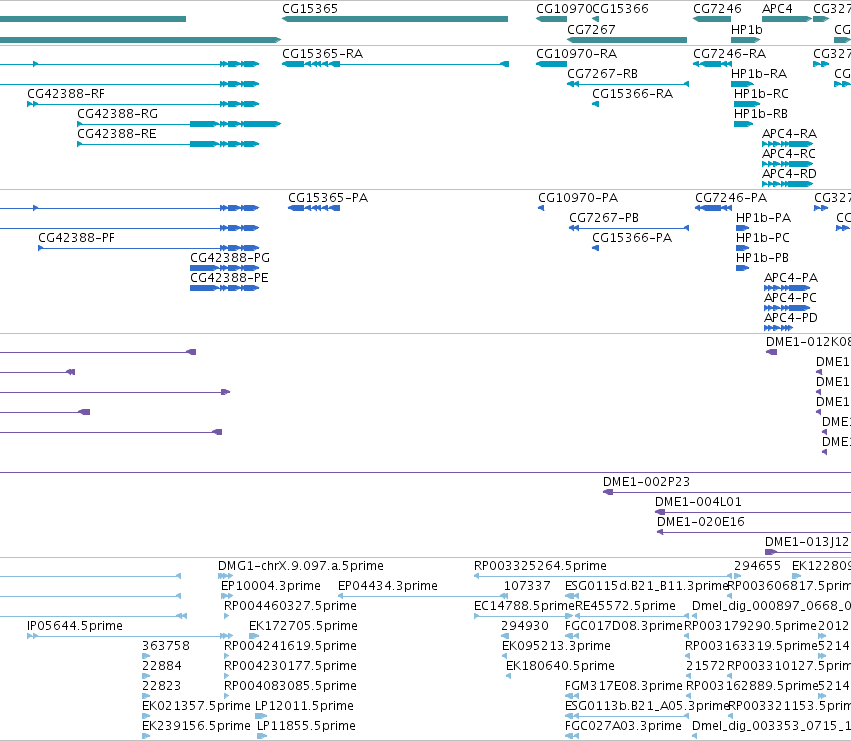Click the CG7246-PA protein label
The width and height of the screenshot is (851, 741).
coord(731,198)
